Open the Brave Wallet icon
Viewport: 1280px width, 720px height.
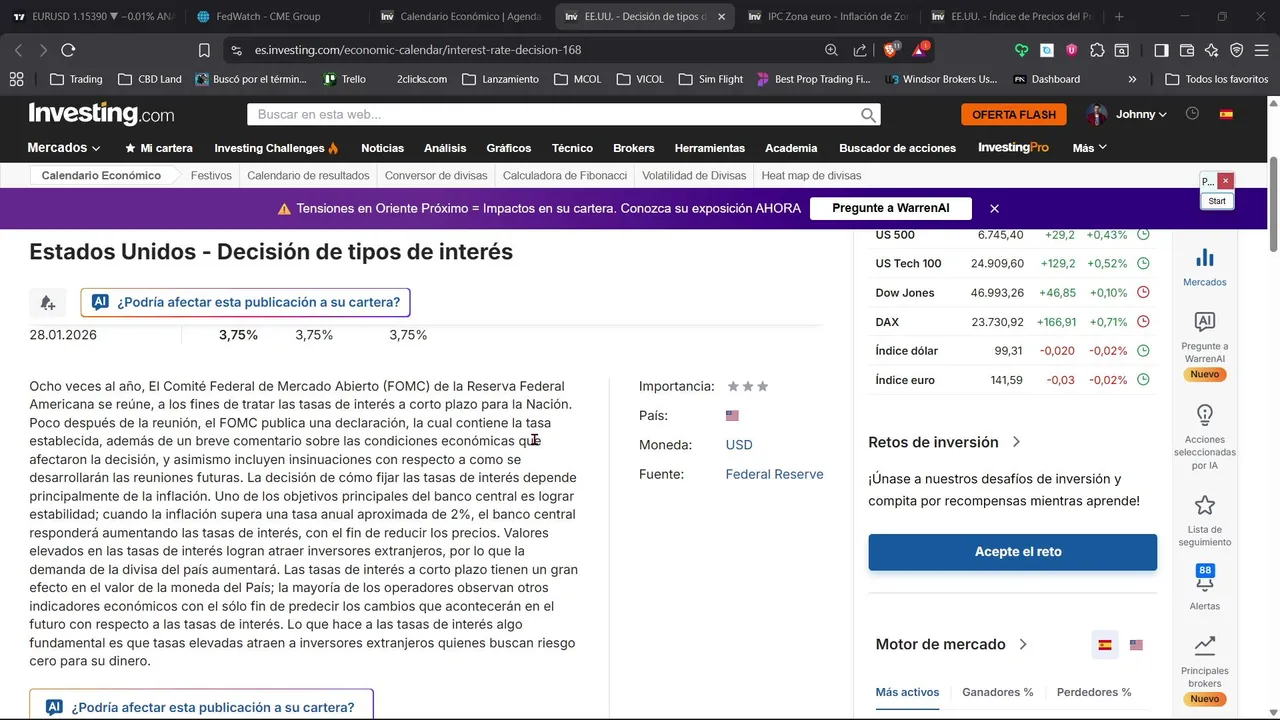click(x=1187, y=50)
